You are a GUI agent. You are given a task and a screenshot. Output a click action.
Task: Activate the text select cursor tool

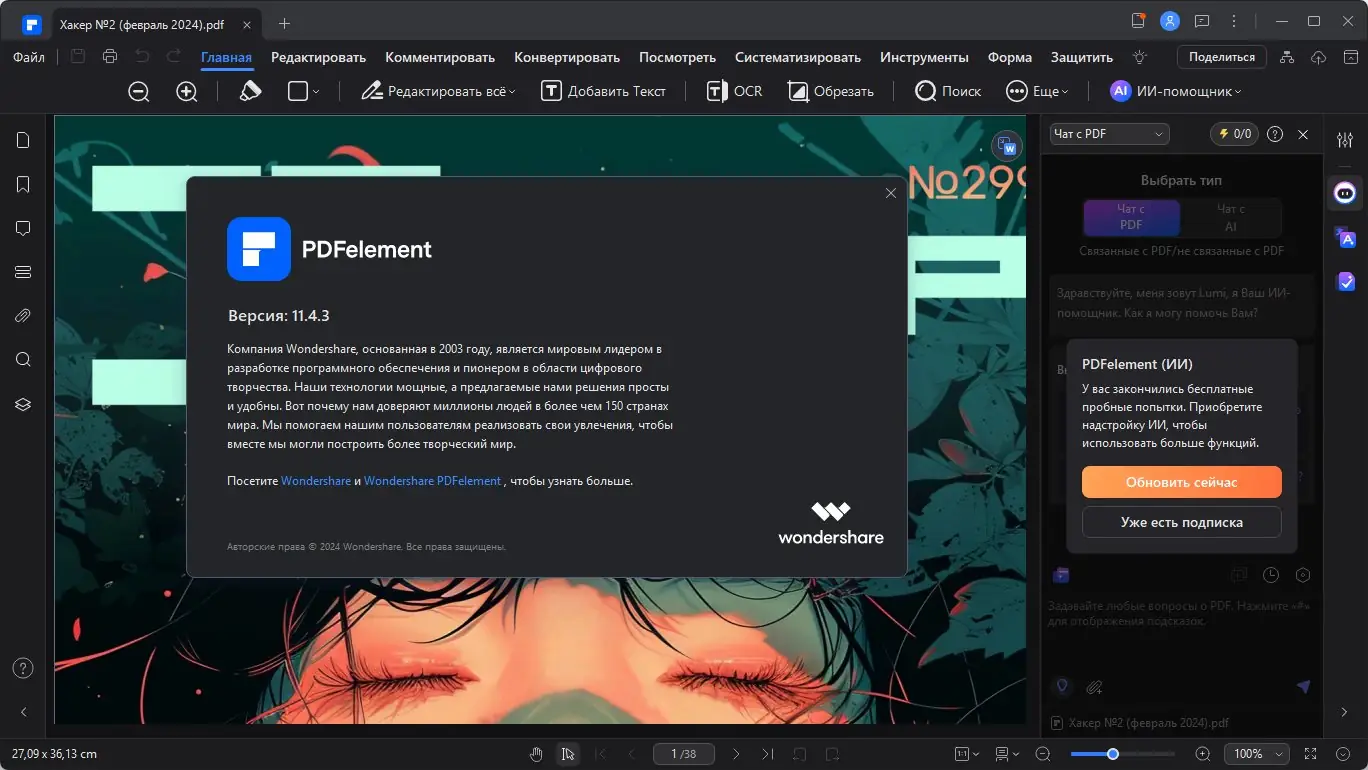tap(568, 754)
